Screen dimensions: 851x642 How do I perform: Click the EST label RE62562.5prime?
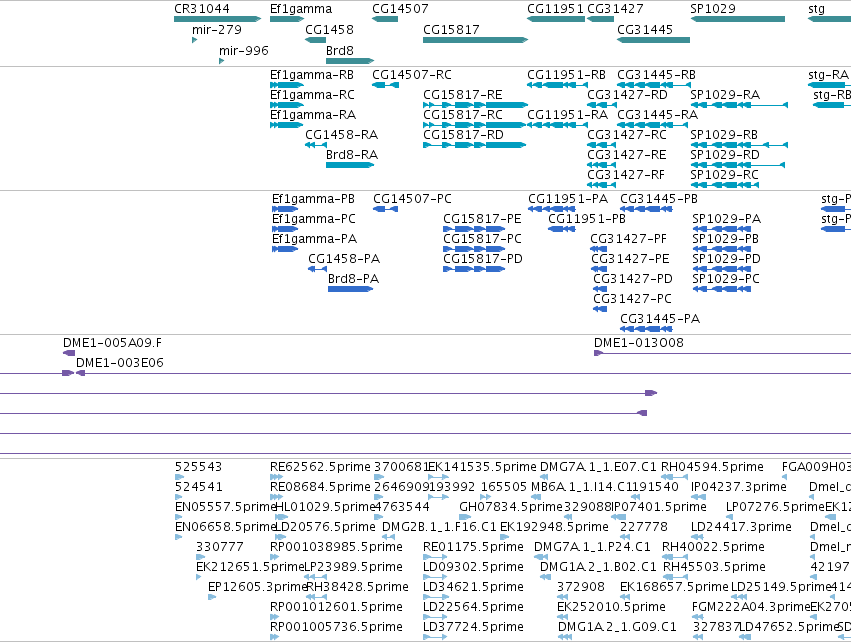320,467
